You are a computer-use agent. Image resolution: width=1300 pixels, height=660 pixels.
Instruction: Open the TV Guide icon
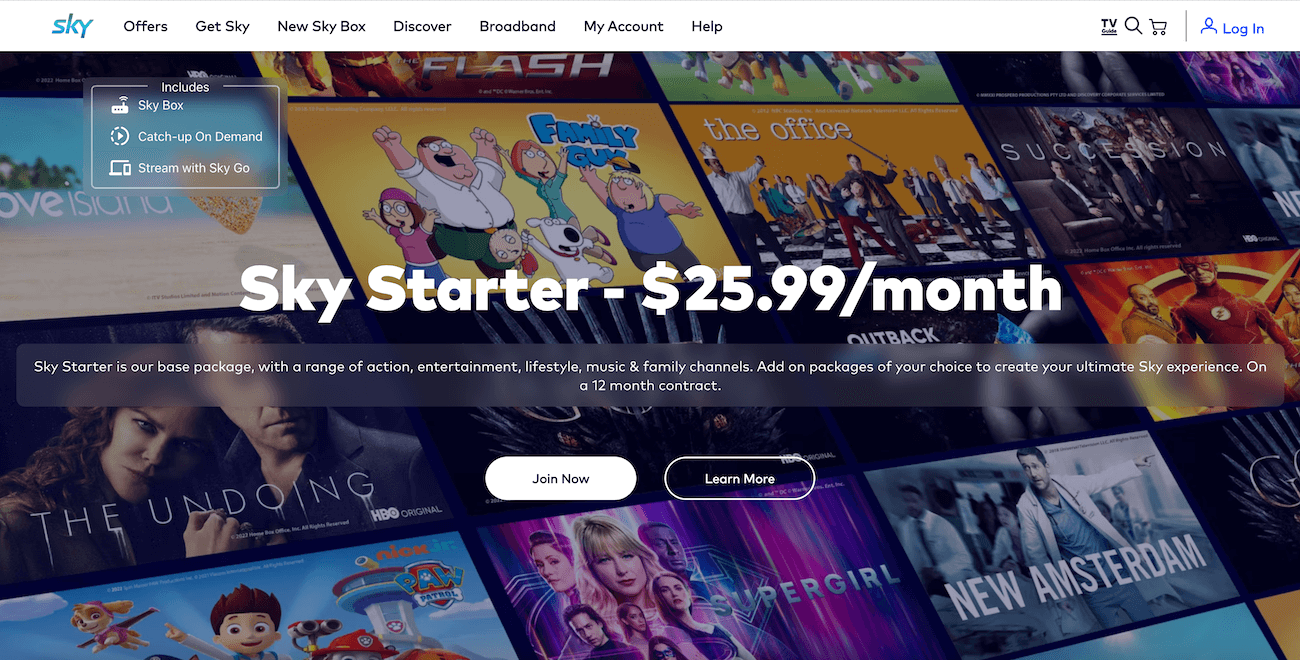pos(1109,26)
